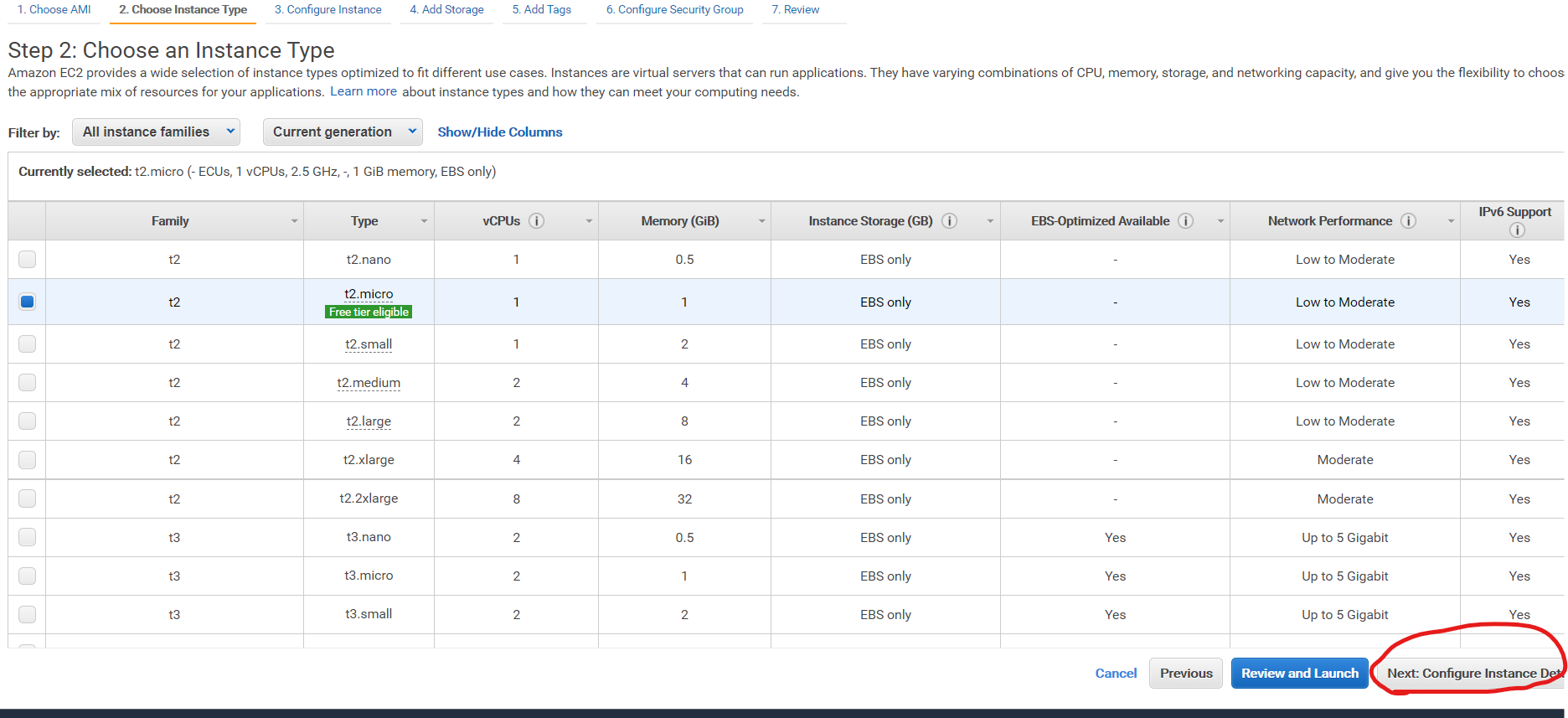Viewport: 1568px width, 718px height.
Task: Switch to the Configure Instance tab
Action: (328, 10)
